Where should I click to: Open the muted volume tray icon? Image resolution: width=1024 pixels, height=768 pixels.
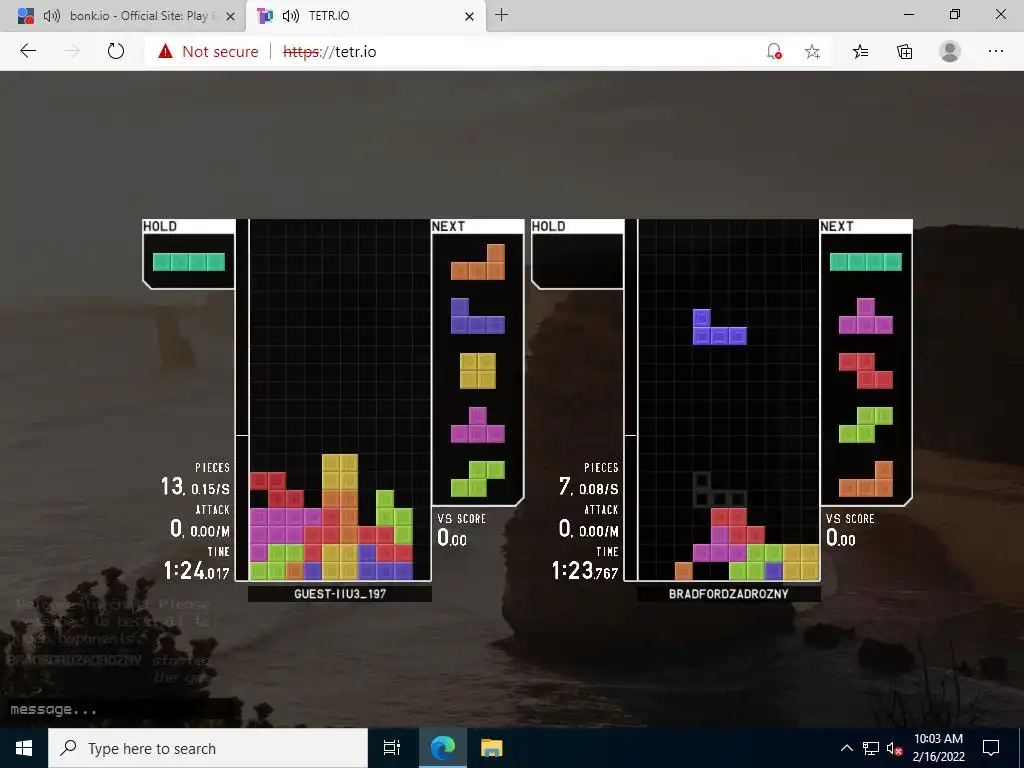coord(895,748)
